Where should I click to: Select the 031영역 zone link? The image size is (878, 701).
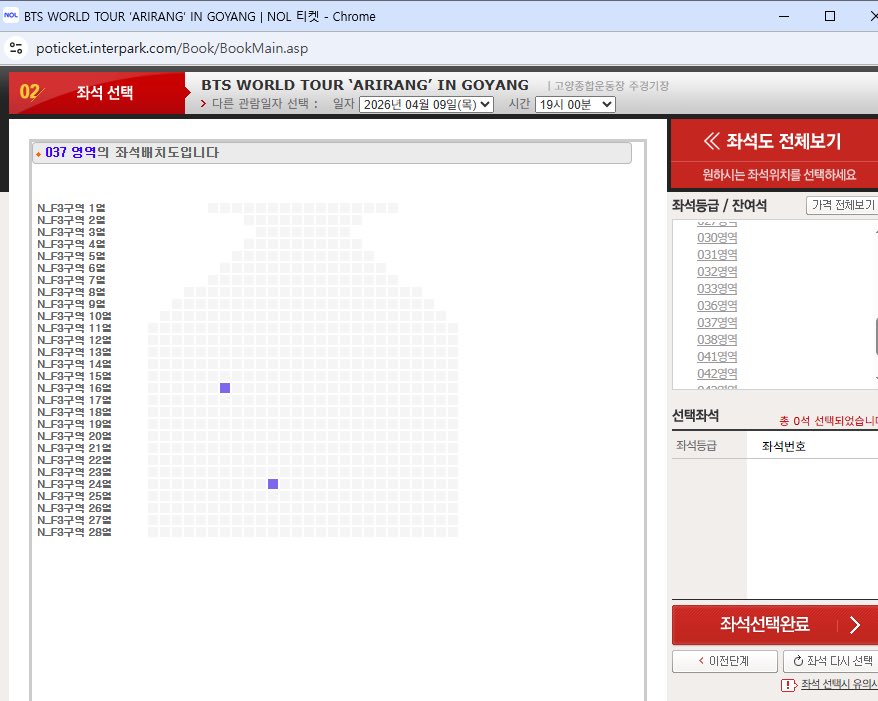(x=717, y=255)
